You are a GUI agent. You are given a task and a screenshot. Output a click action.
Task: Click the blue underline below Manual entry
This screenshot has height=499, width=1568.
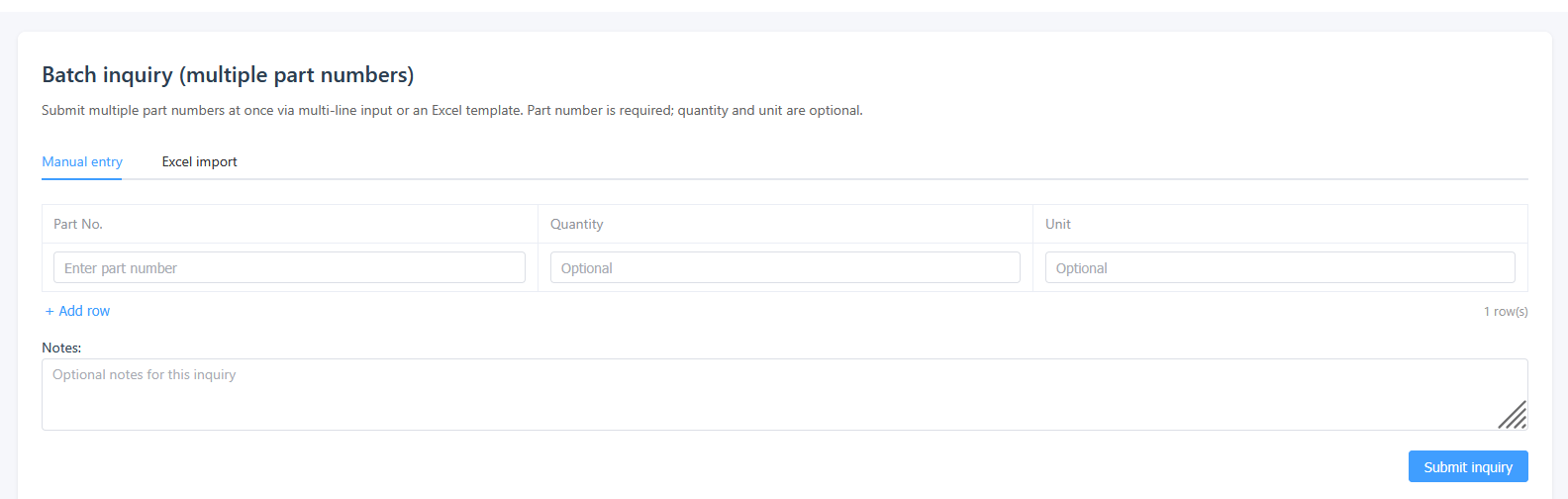82,178
